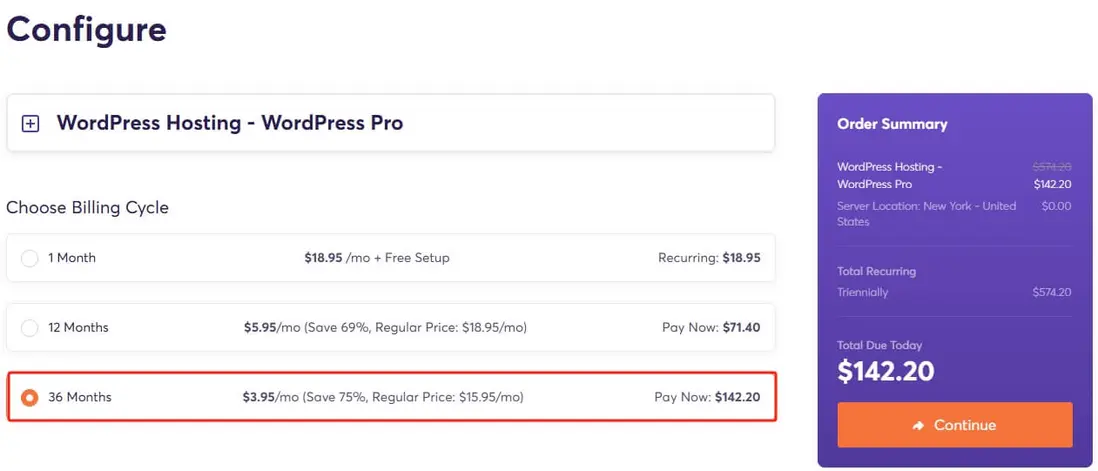Click the $3.95/mo Save 75% offer text
The width and height of the screenshot is (1098, 471).
coord(383,398)
